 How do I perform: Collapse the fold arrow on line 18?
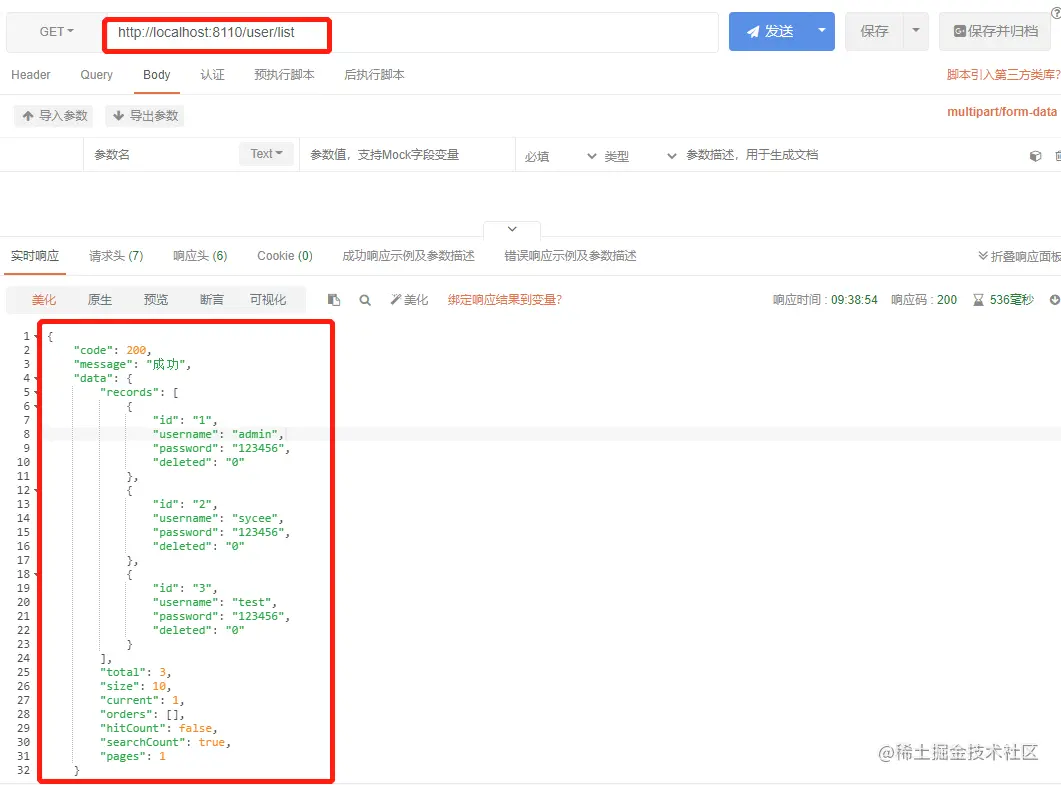tap(36, 574)
